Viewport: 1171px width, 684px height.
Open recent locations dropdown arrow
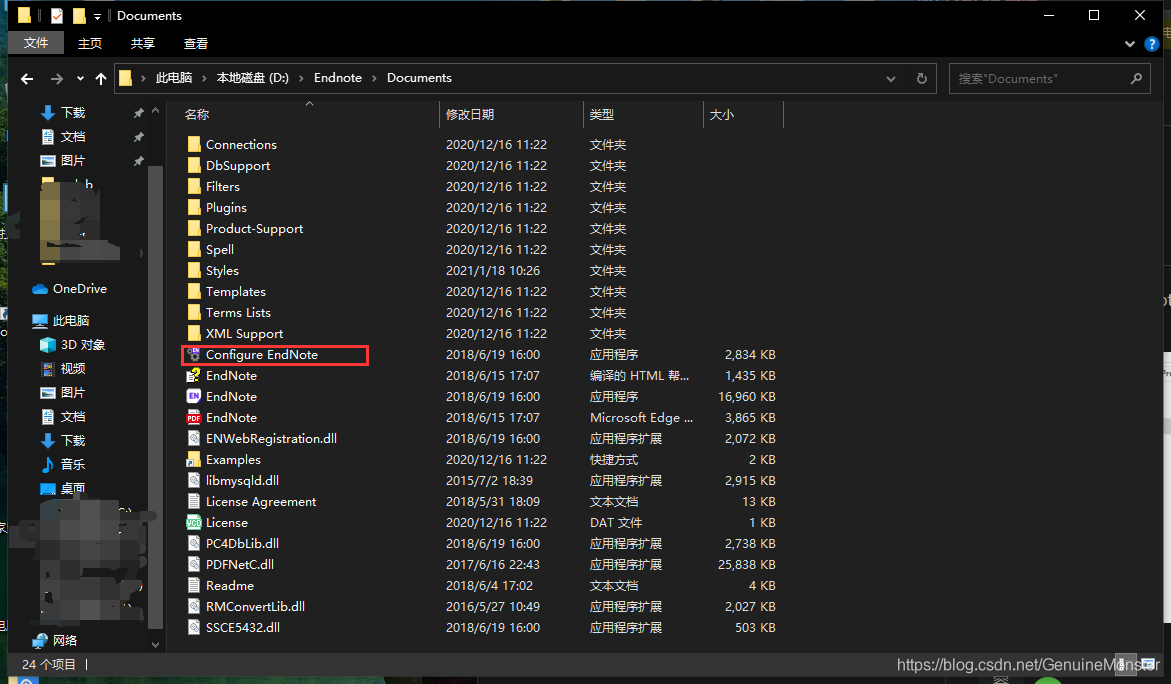click(80, 78)
